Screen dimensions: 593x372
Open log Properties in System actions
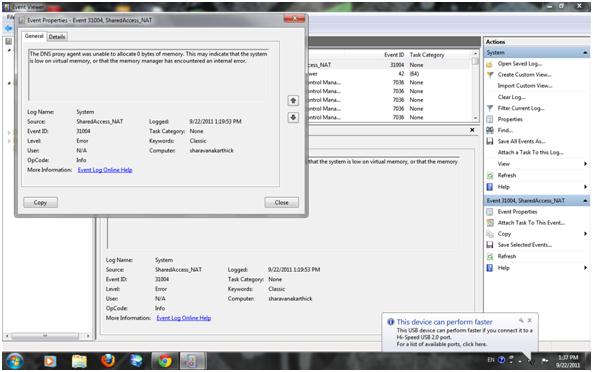(510, 119)
